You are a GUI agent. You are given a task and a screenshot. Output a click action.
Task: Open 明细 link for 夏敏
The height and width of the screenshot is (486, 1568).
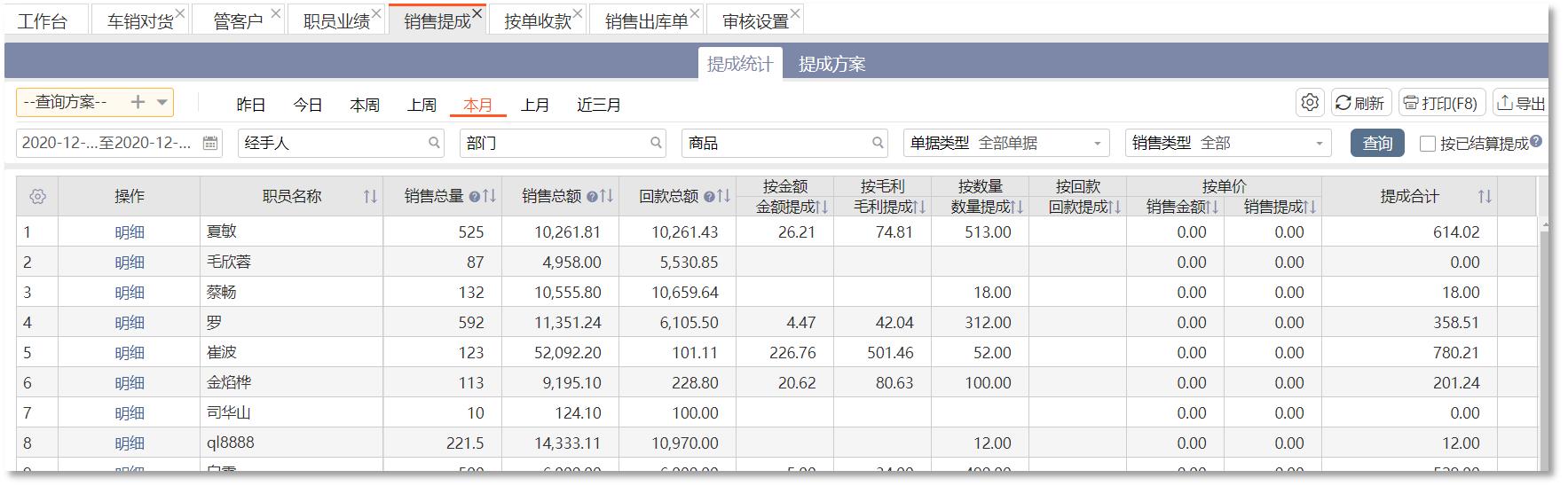pyautogui.click(x=130, y=232)
